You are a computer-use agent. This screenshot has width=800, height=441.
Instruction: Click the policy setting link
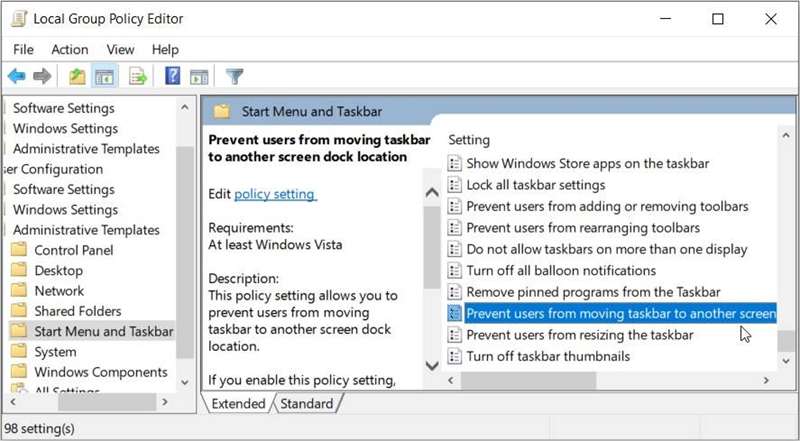(275, 194)
